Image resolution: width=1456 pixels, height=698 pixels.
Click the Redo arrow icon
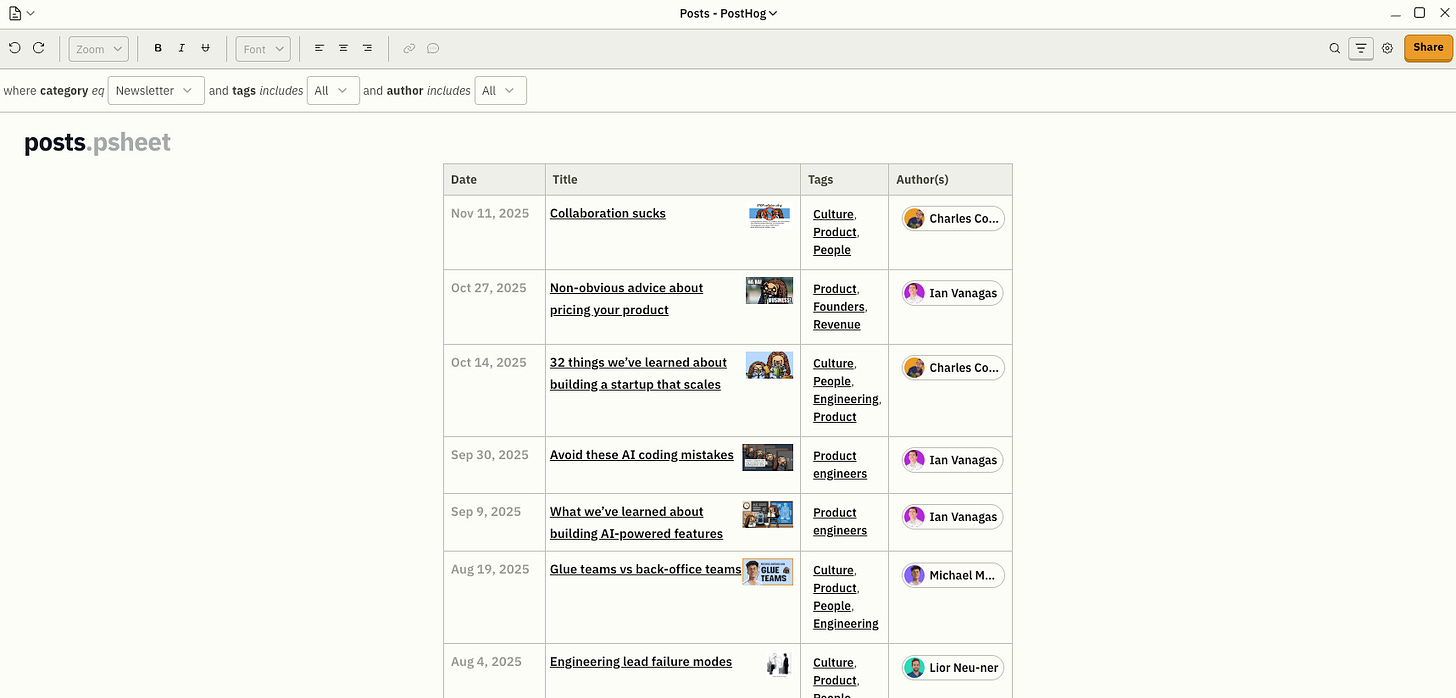(38, 48)
